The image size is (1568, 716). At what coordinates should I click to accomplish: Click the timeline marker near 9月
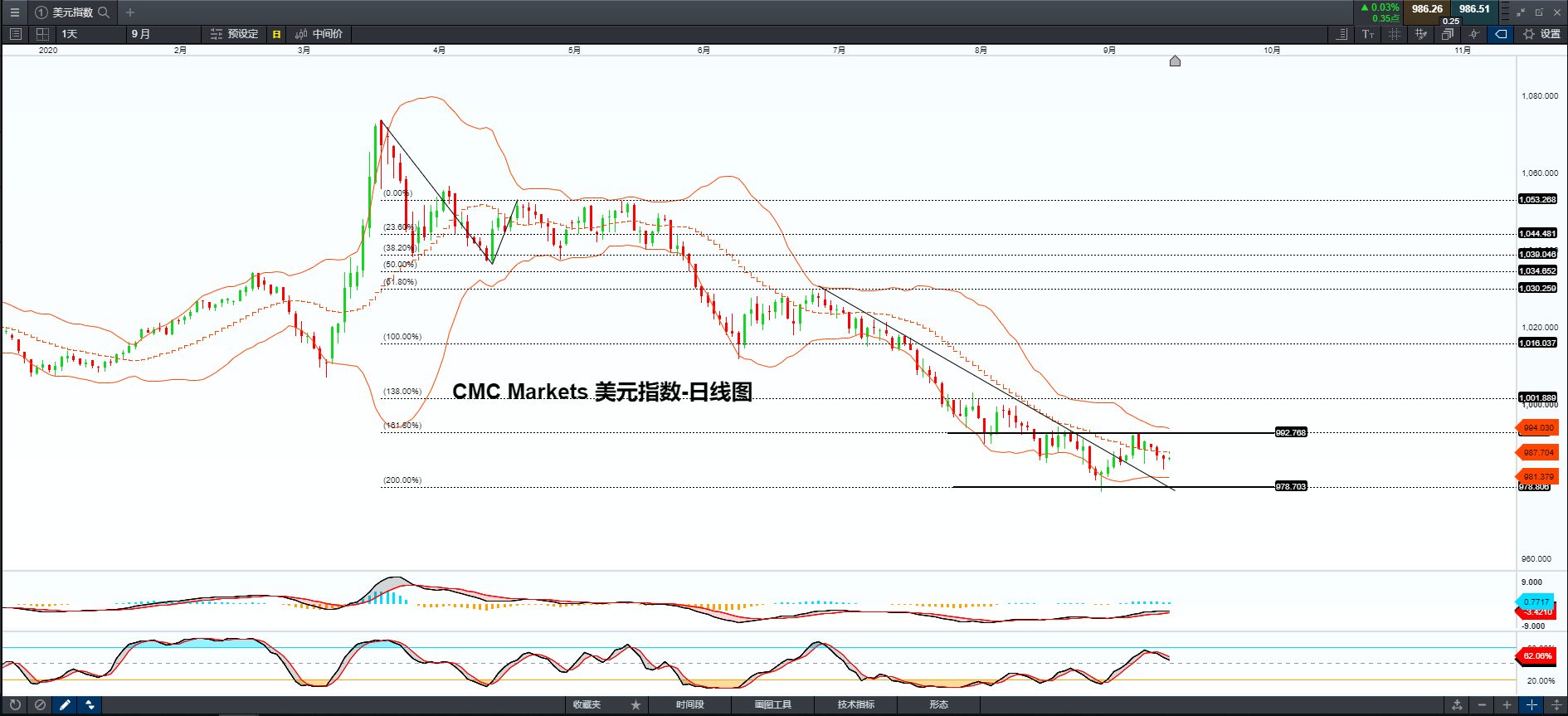click(1175, 61)
